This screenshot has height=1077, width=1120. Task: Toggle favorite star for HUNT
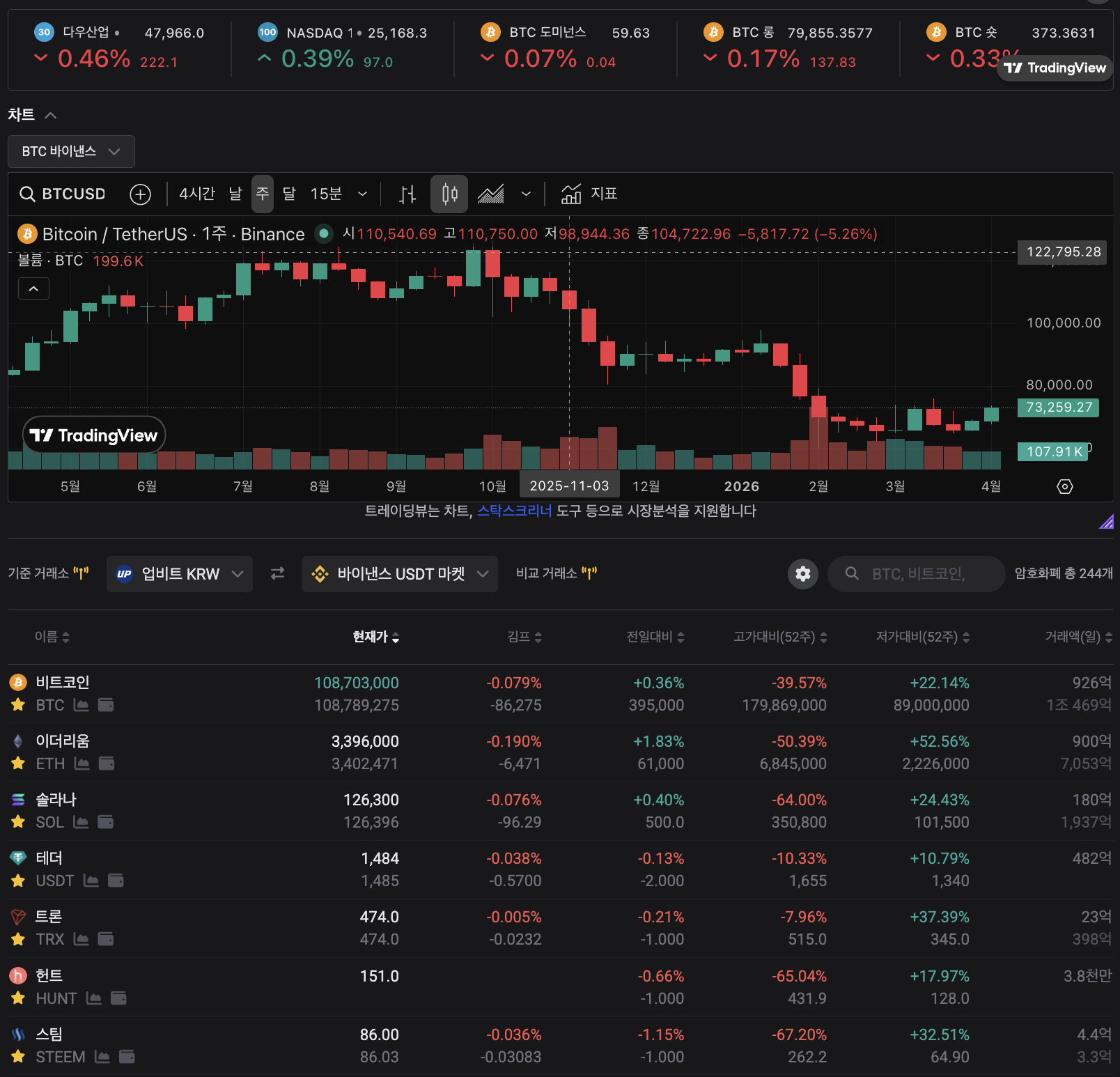coord(18,998)
